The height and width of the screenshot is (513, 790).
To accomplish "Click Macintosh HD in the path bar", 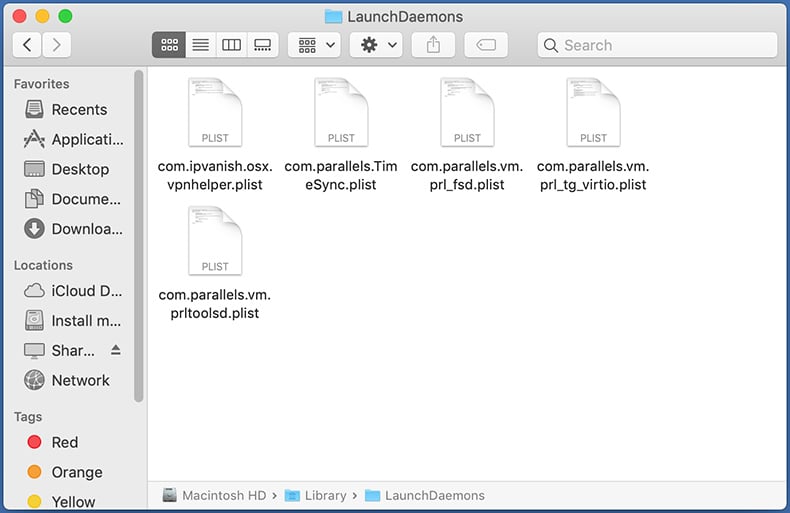I will pyautogui.click(x=215, y=495).
